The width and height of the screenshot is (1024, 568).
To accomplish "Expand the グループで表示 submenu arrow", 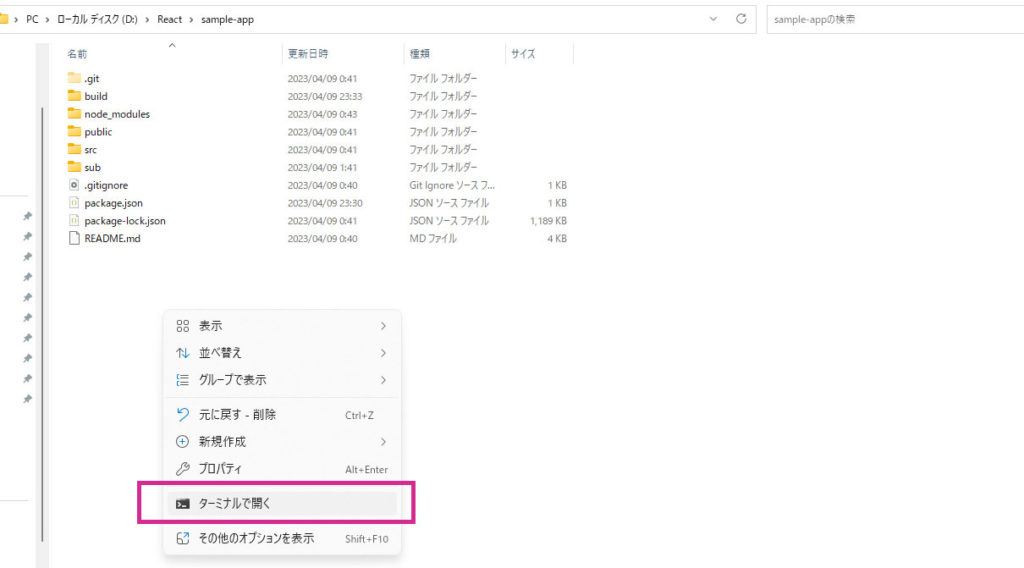I will (x=383, y=379).
